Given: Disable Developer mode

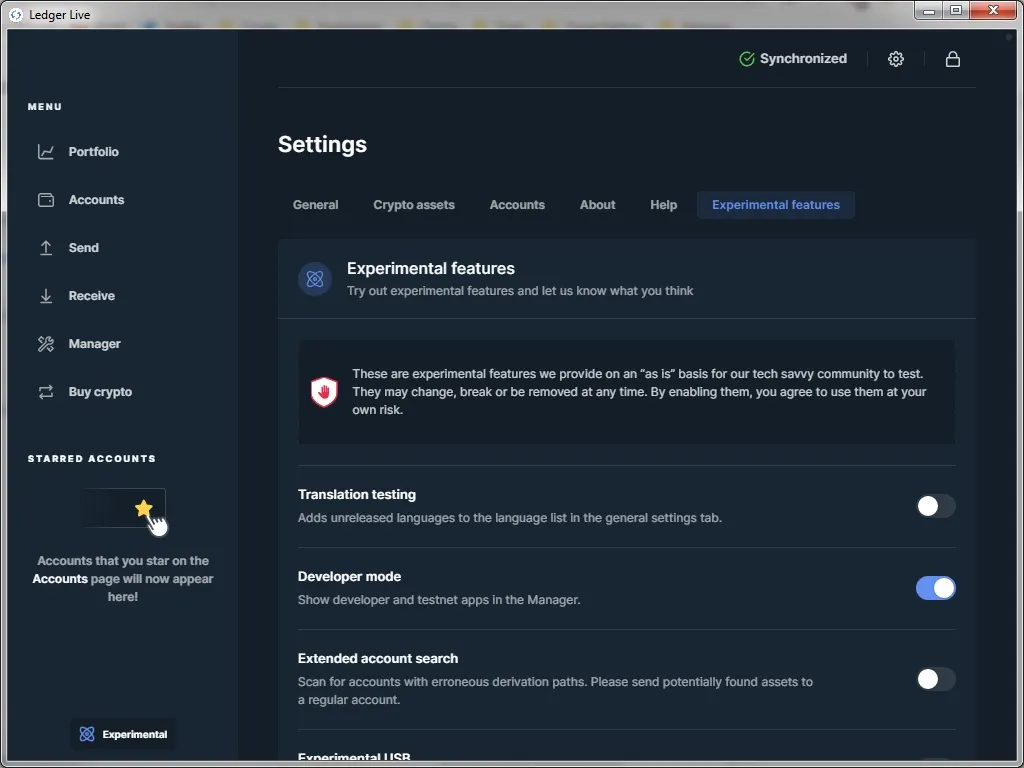Looking at the screenshot, I should point(935,588).
